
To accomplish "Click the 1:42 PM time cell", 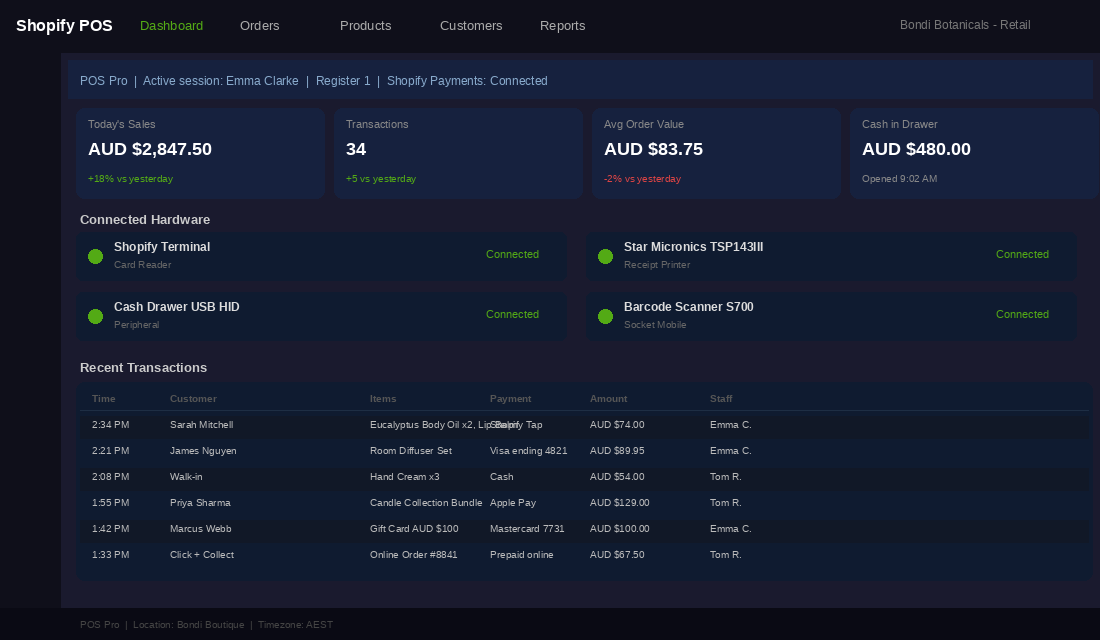I will pyautogui.click(x=110, y=528).
